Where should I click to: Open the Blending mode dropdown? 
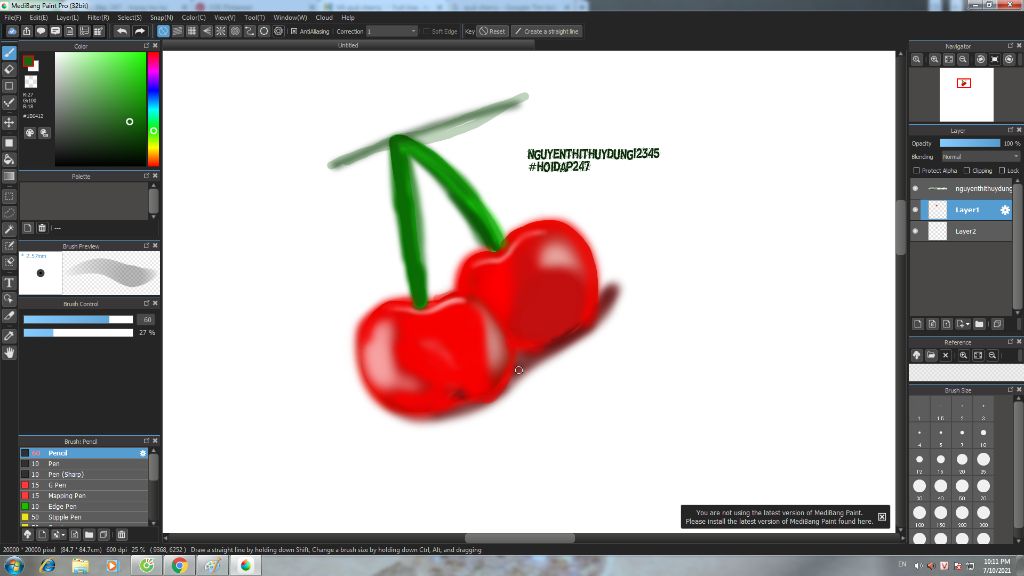[980, 157]
